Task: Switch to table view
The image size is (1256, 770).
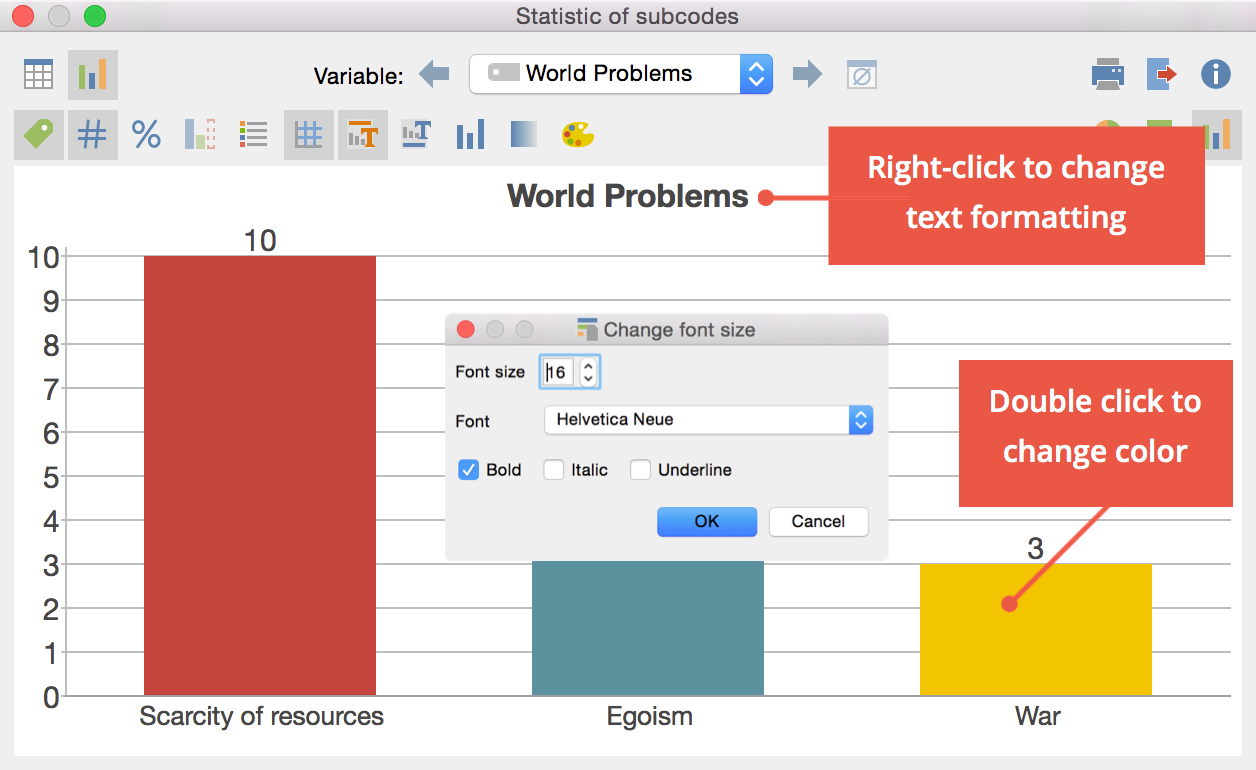Action: point(38,75)
